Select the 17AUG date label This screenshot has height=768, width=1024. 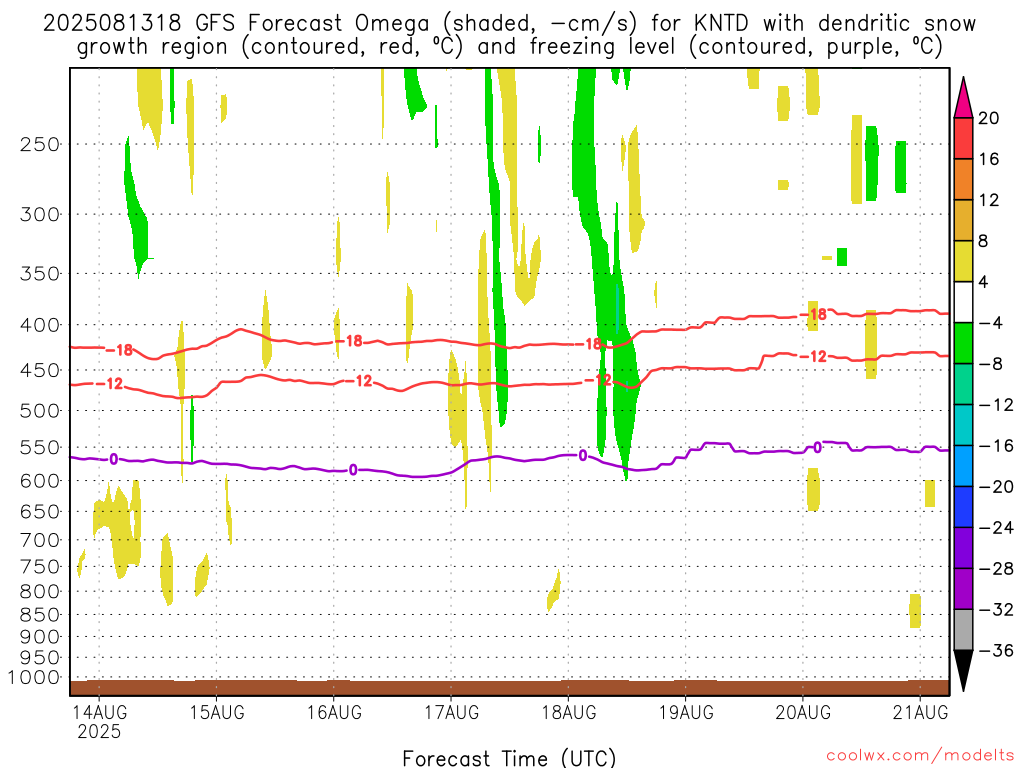(x=451, y=712)
